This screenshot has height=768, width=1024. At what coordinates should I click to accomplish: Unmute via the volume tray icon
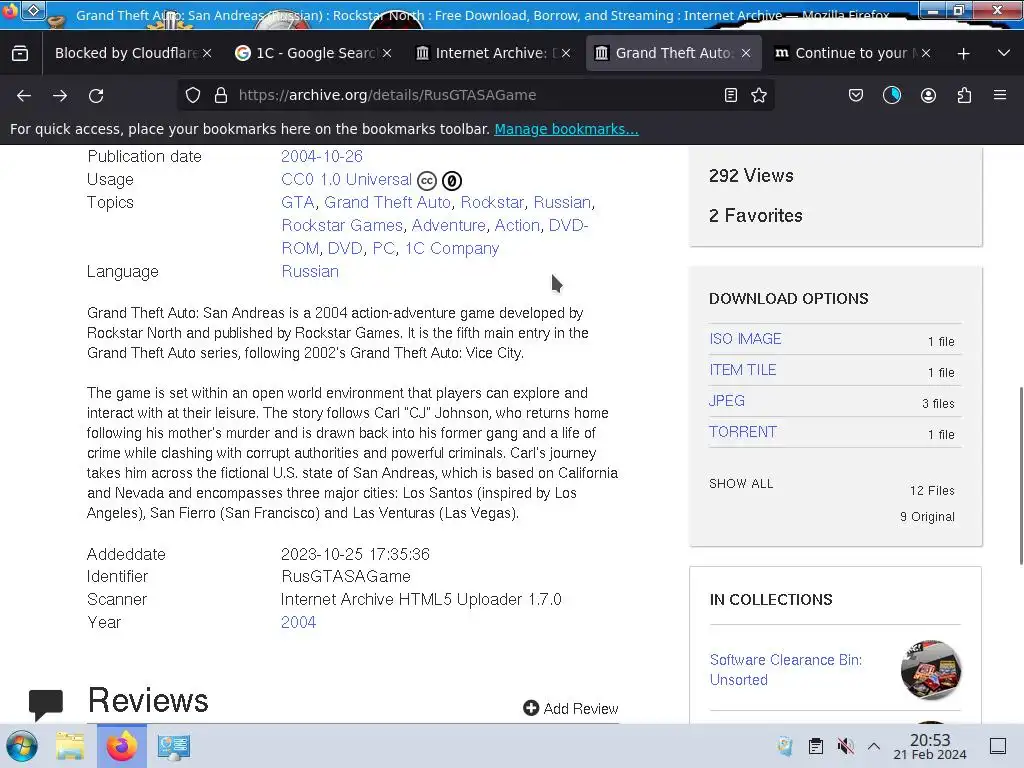pyautogui.click(x=845, y=746)
